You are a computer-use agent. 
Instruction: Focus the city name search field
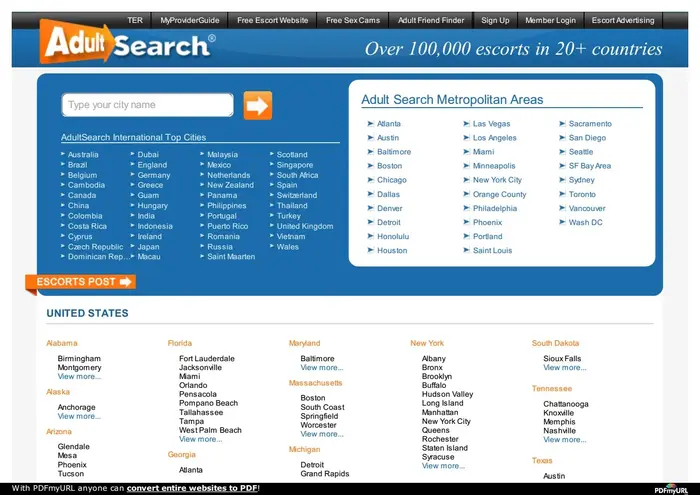[x=148, y=105]
